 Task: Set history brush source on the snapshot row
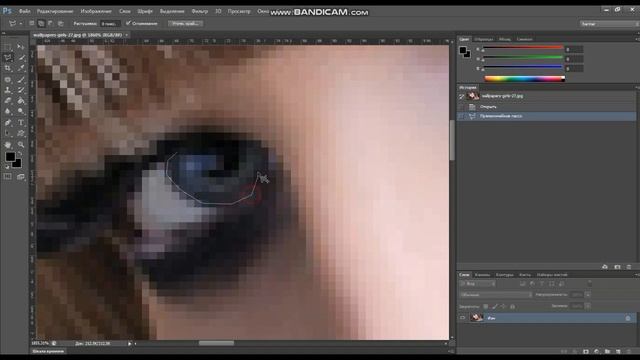[x=462, y=96]
